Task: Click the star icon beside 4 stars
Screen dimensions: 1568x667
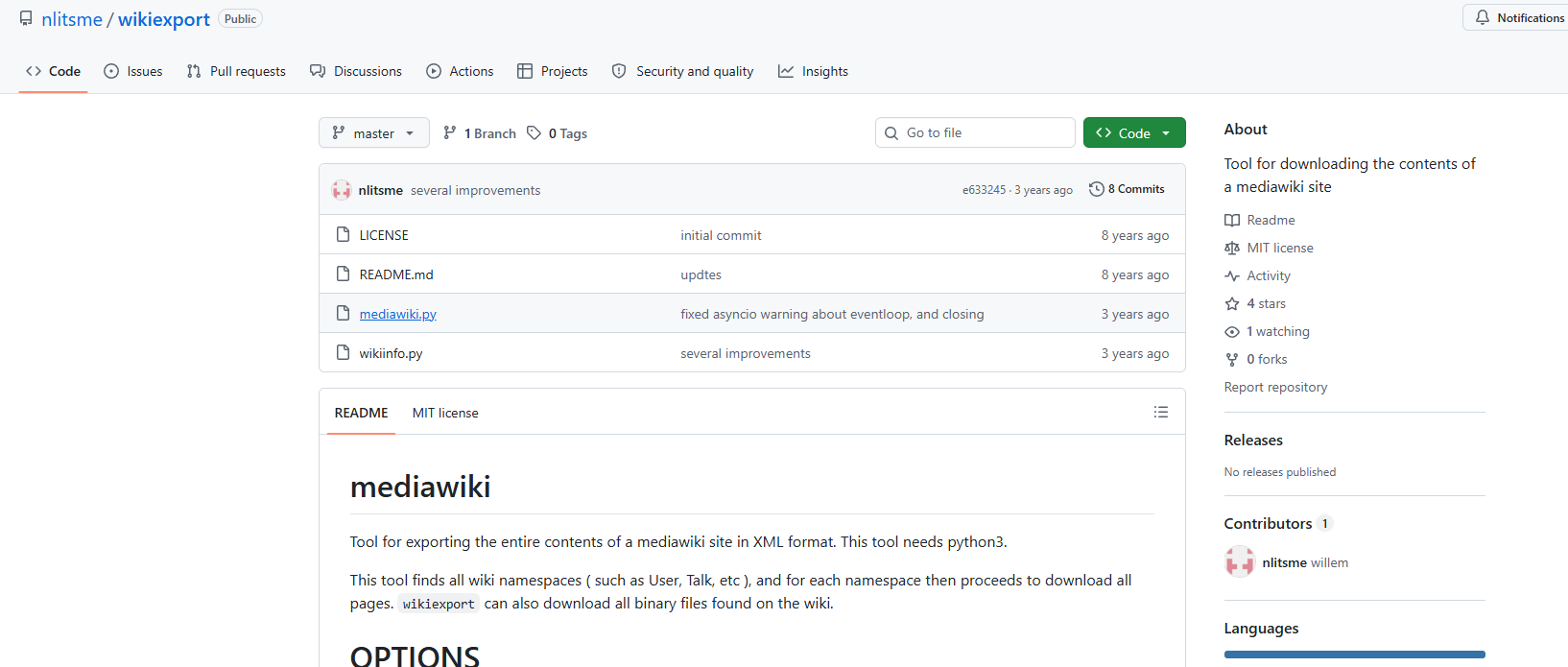Action: [1232, 303]
